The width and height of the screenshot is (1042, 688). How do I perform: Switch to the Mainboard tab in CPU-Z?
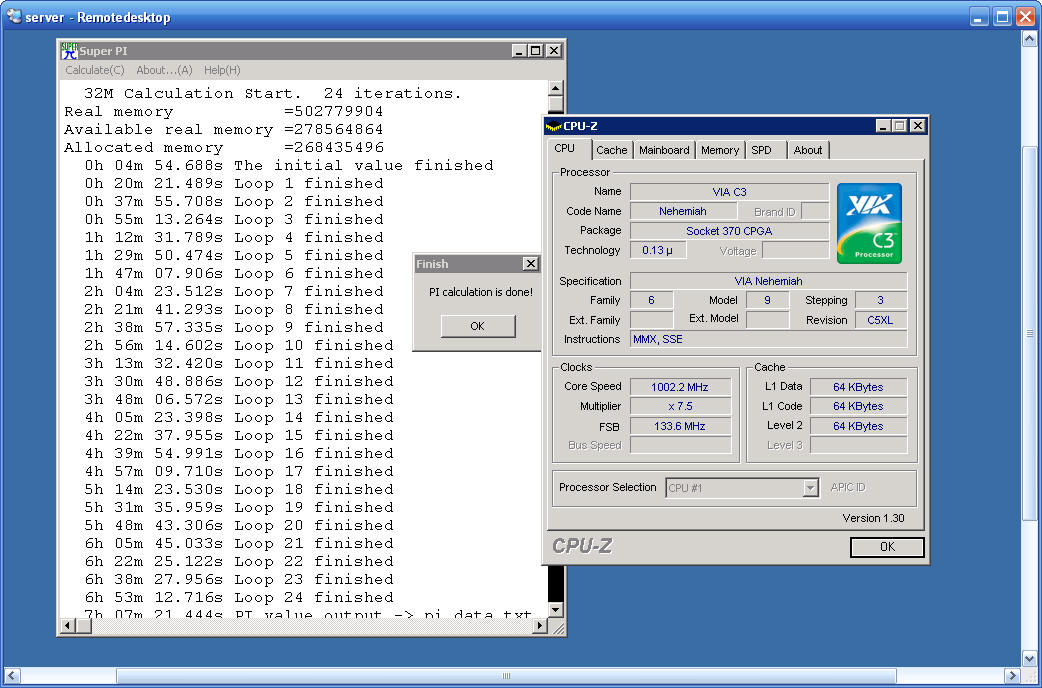click(664, 150)
